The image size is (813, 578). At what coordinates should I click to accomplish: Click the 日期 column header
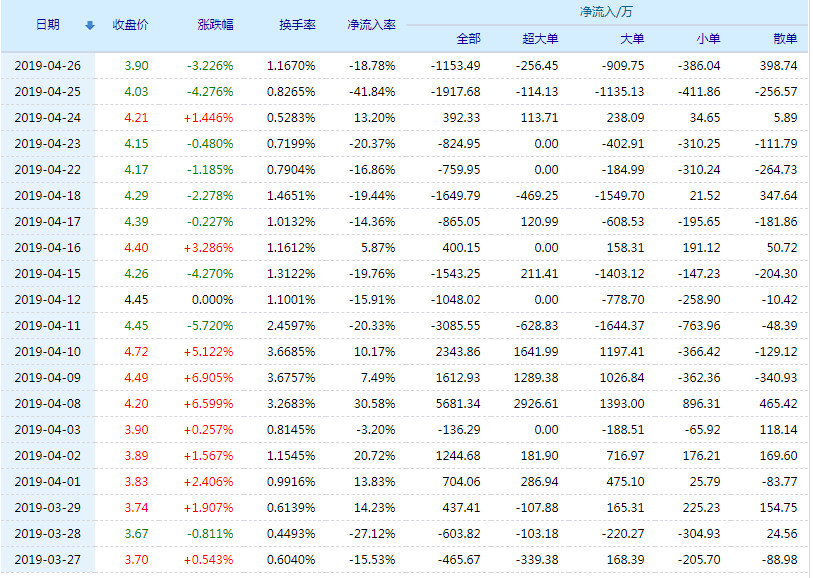click(47, 25)
